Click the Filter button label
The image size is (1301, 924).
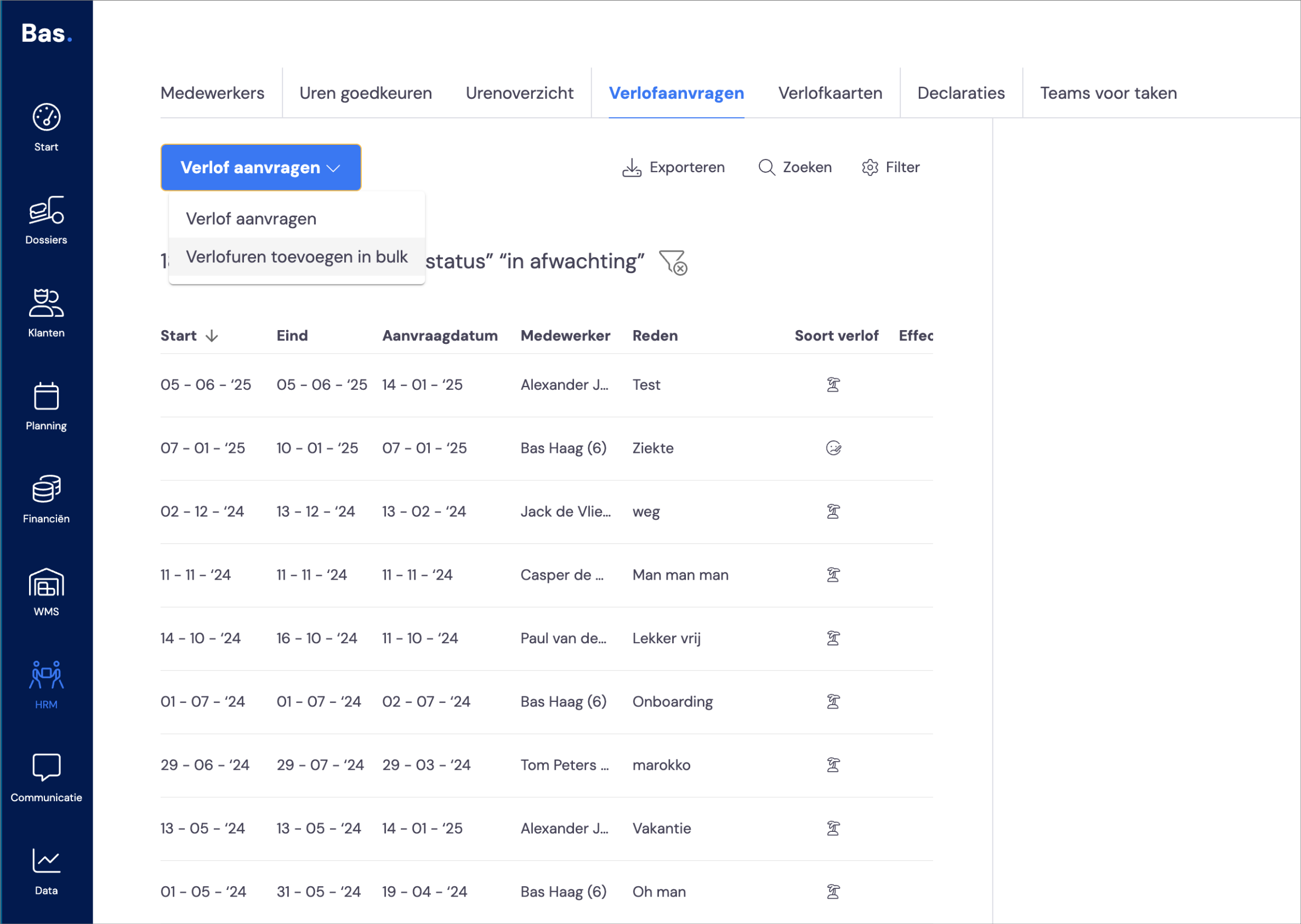[x=902, y=167]
